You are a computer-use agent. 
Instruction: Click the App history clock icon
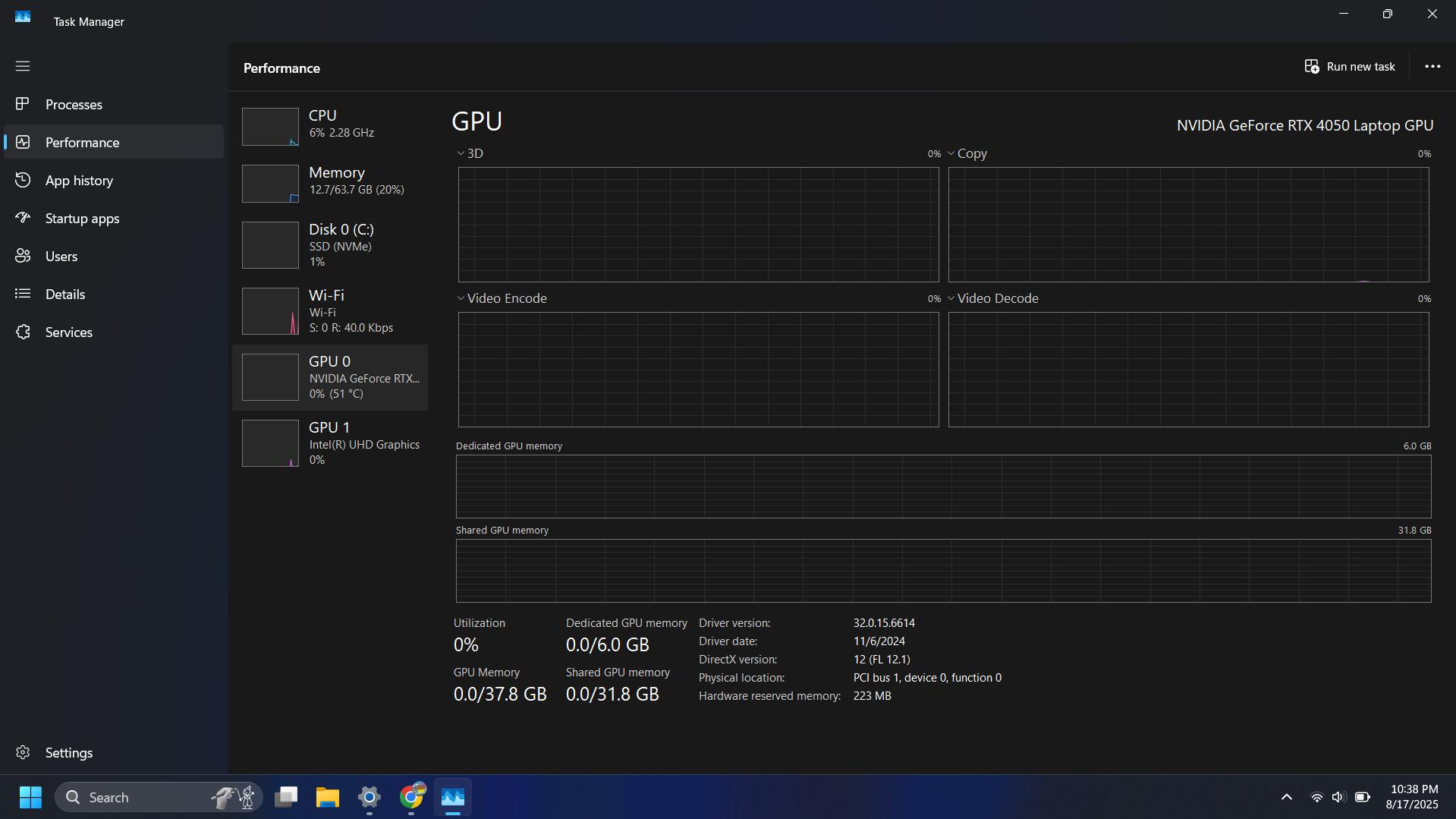point(23,180)
